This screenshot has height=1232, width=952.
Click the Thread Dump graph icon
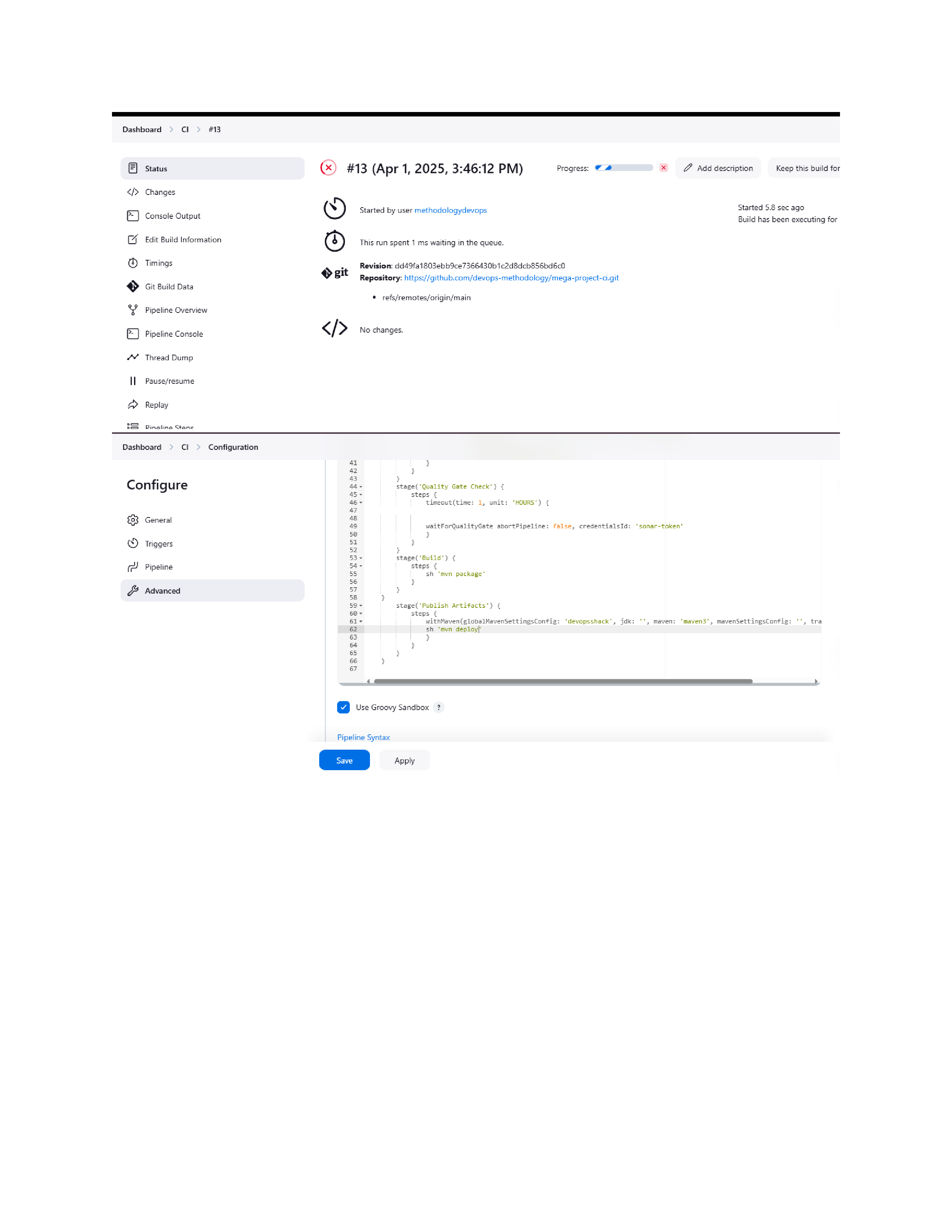133,357
